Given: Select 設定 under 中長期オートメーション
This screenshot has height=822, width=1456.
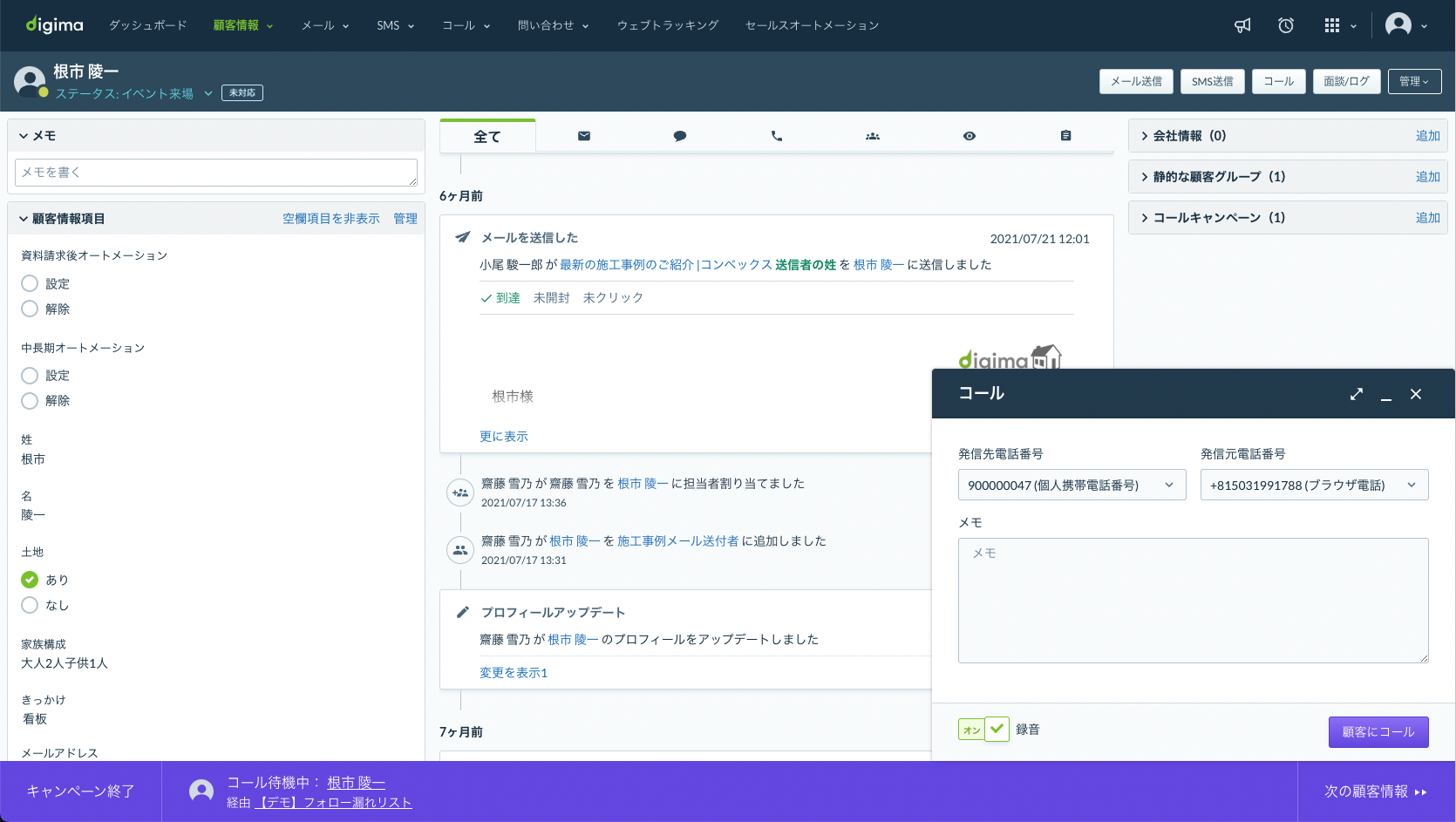Looking at the screenshot, I should [30, 375].
